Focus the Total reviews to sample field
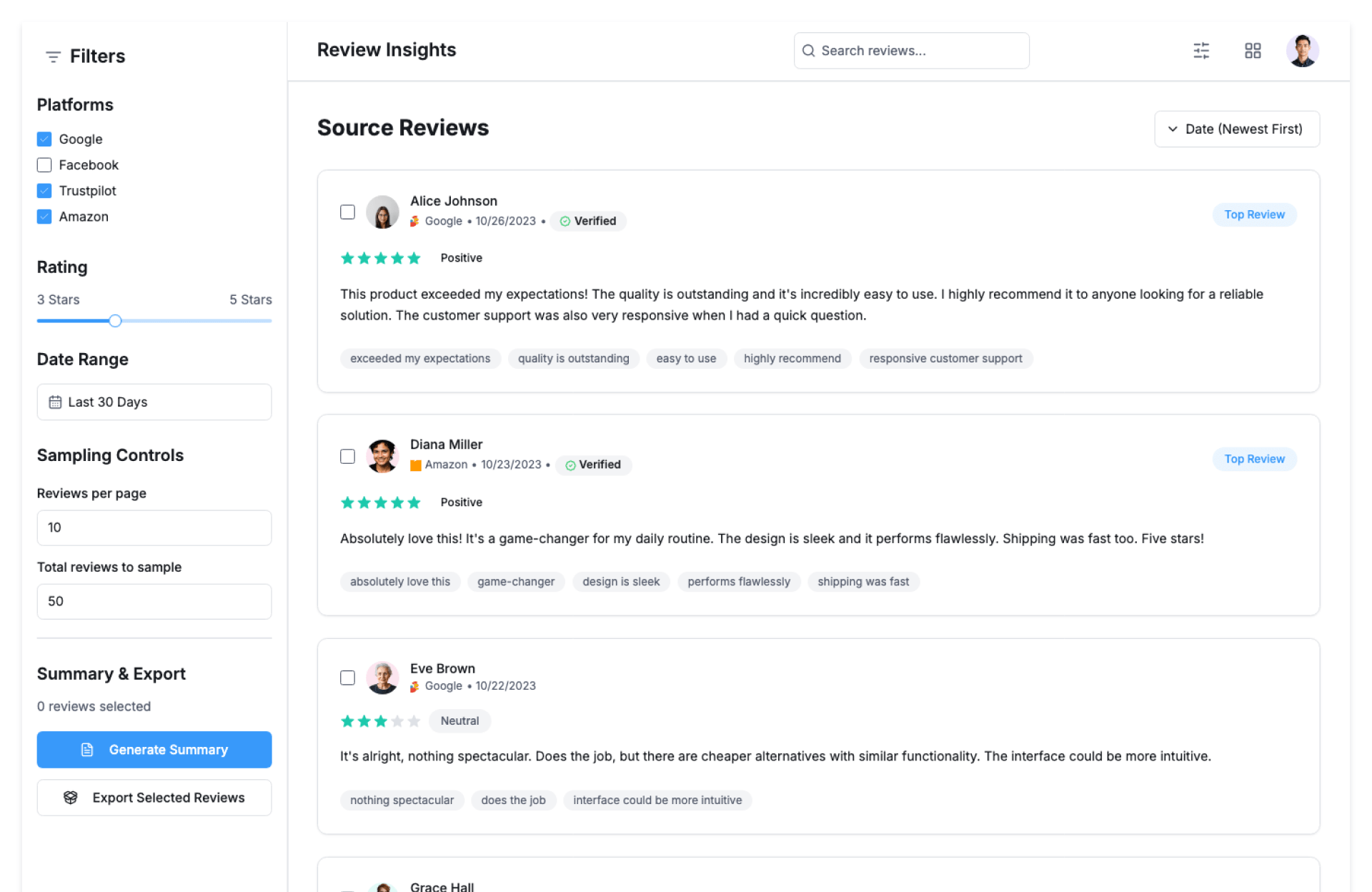This screenshot has width=1372, height=892. point(154,601)
